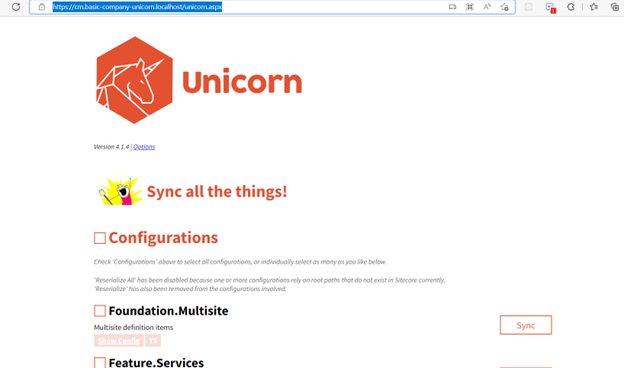Click Show Config under Foundation.Multisite
Screen dimensions: 624x368
click(x=119, y=341)
